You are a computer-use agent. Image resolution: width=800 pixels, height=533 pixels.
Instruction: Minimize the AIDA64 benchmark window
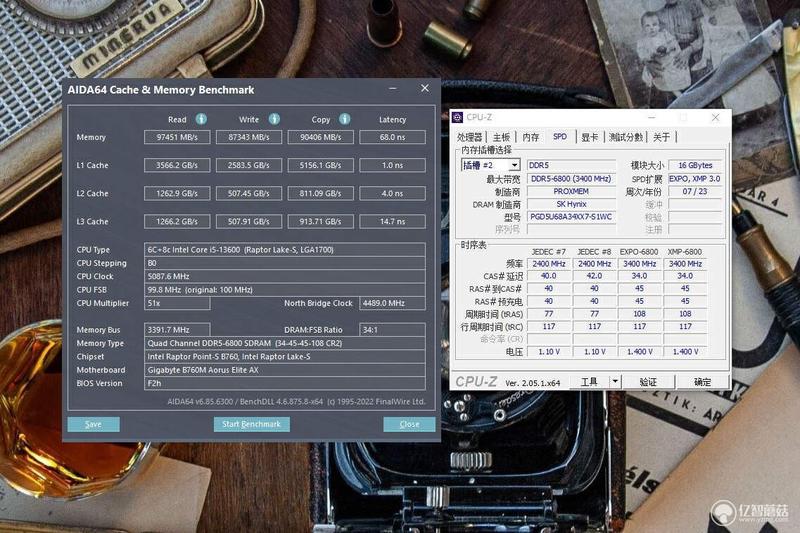pos(393,89)
